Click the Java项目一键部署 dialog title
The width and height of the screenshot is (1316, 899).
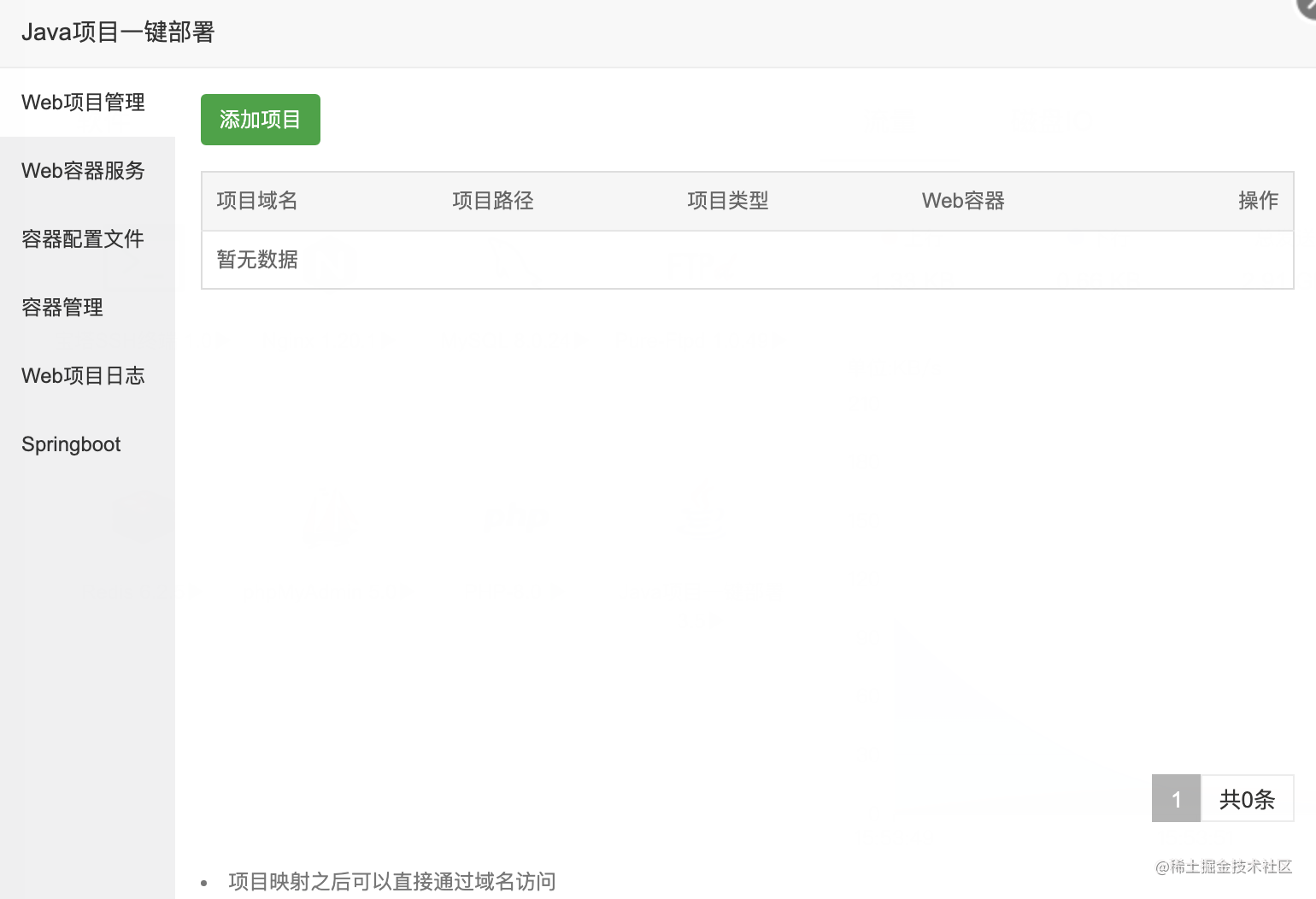point(118,32)
